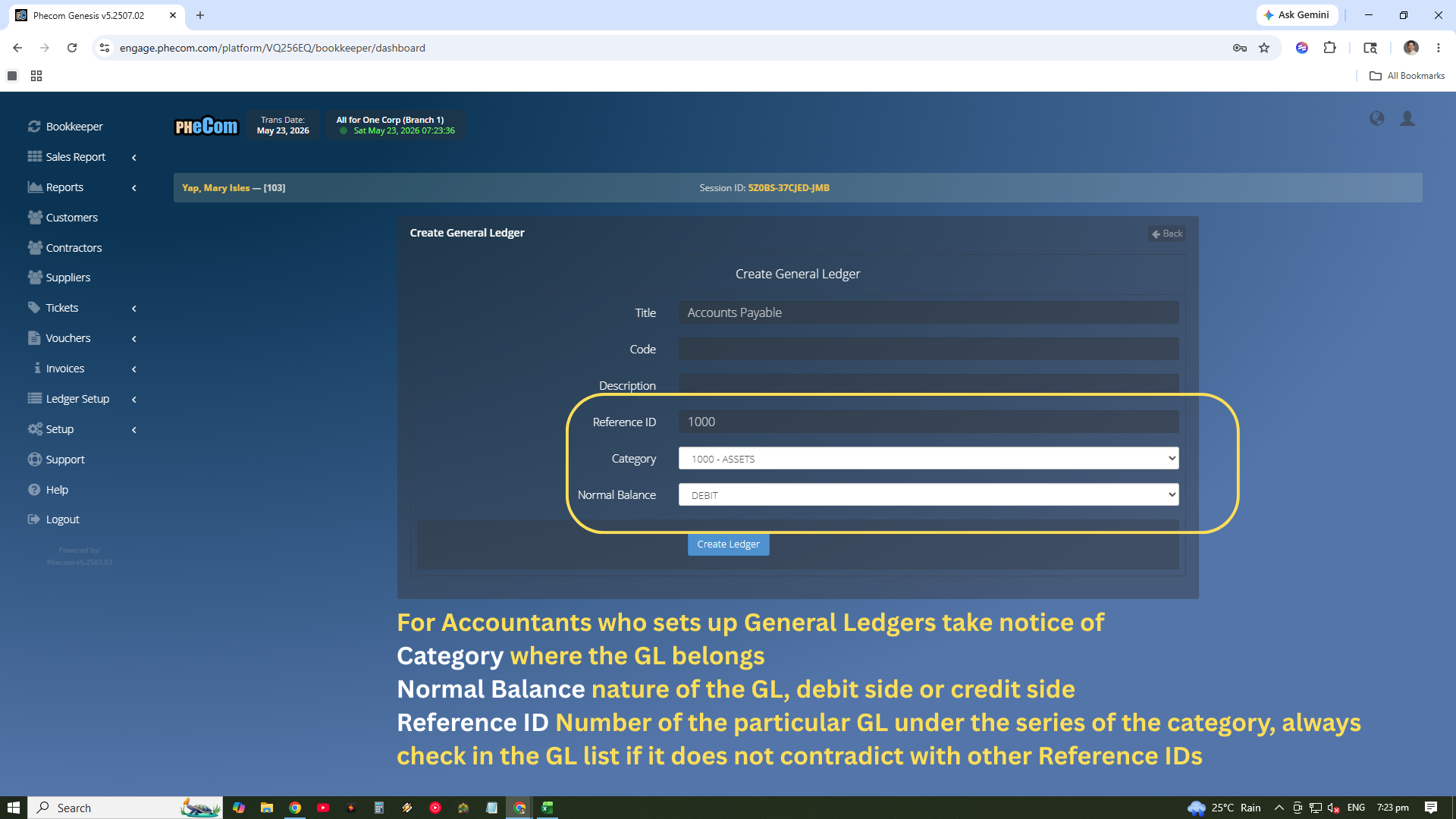1456x819 pixels.
Task: Click the apps grid icon in bookmarks bar
Action: coord(36,76)
